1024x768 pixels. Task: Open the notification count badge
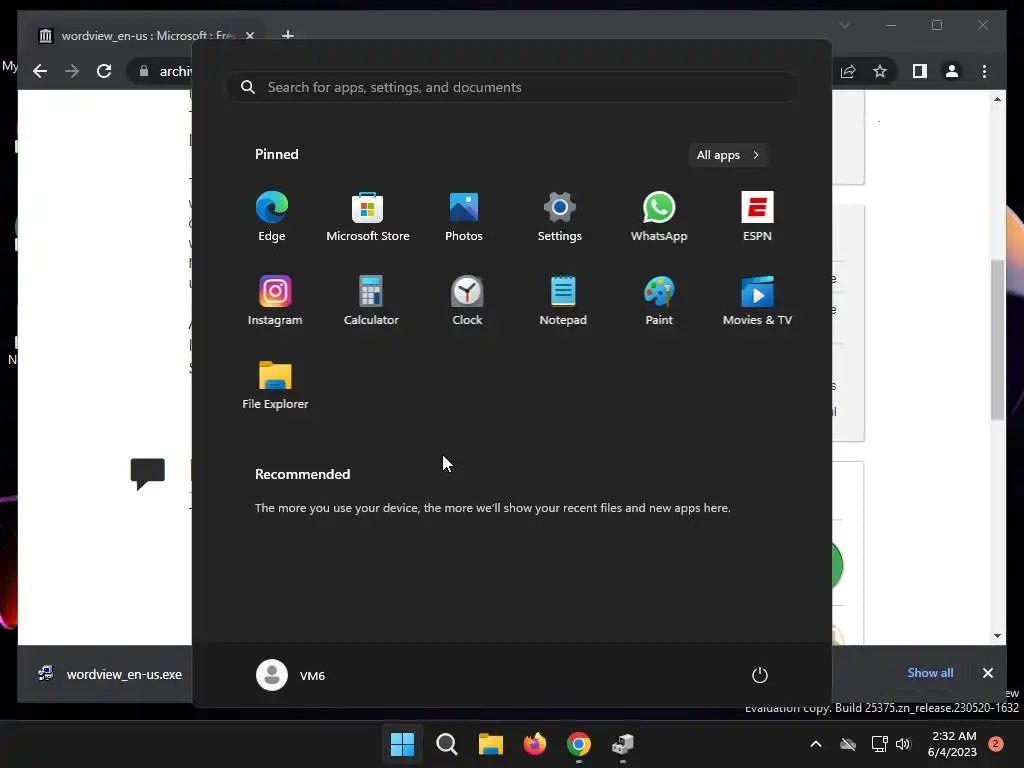(996, 744)
